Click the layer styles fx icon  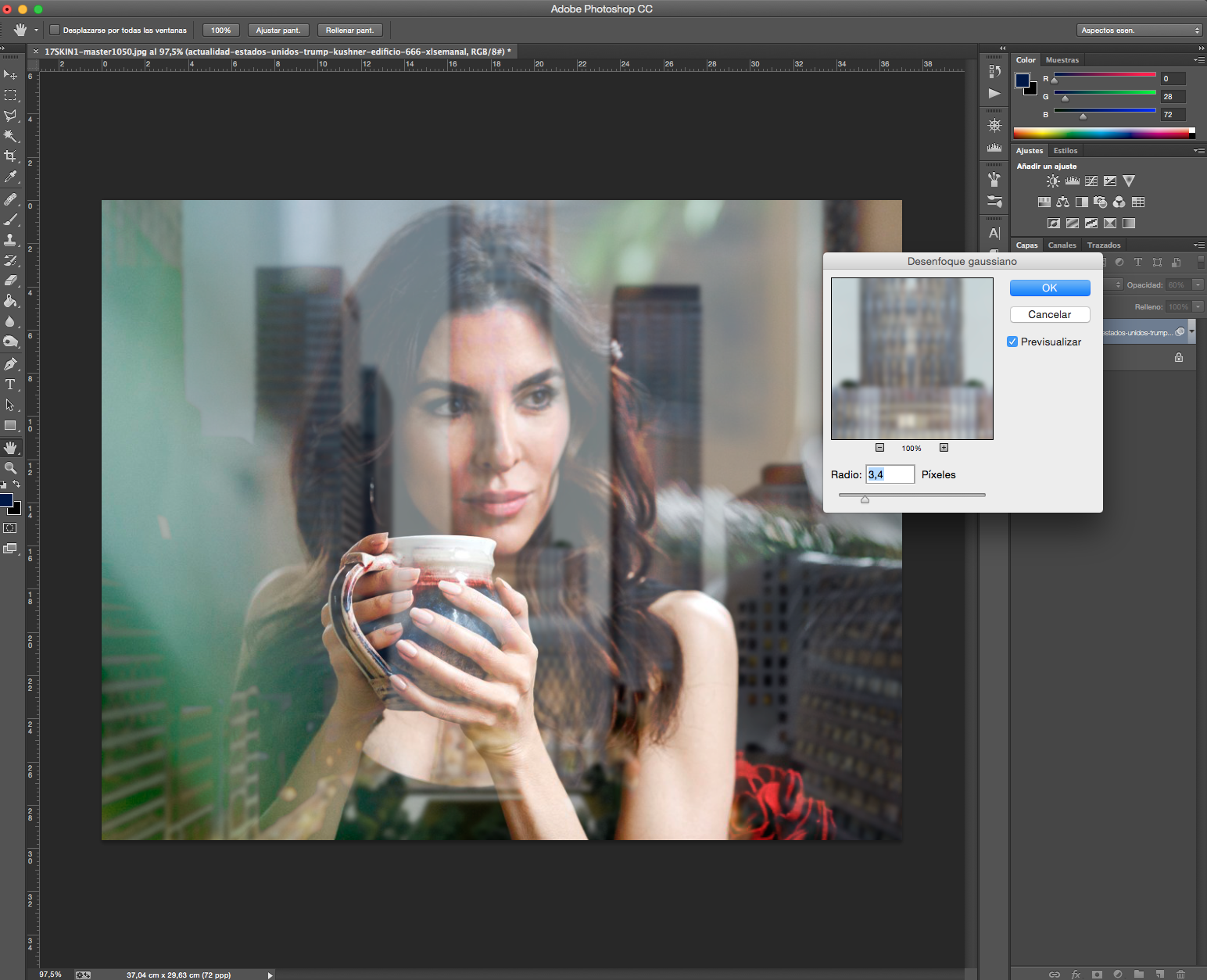[x=1076, y=975]
